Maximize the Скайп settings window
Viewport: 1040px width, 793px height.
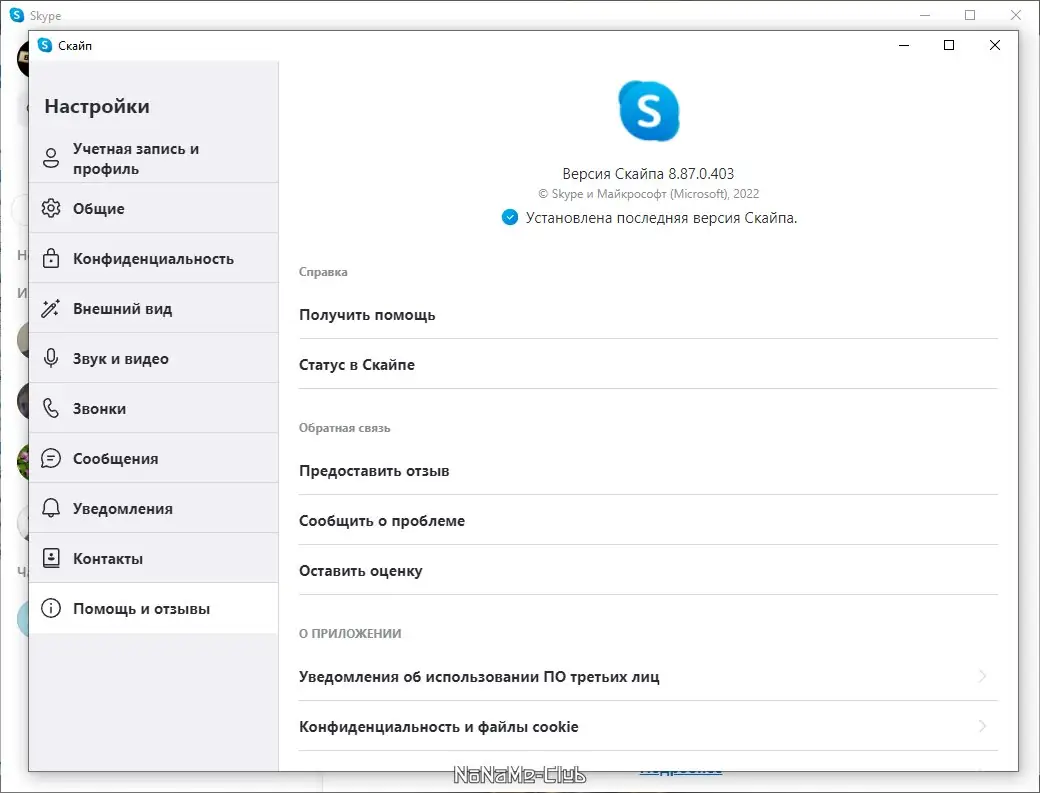click(948, 45)
